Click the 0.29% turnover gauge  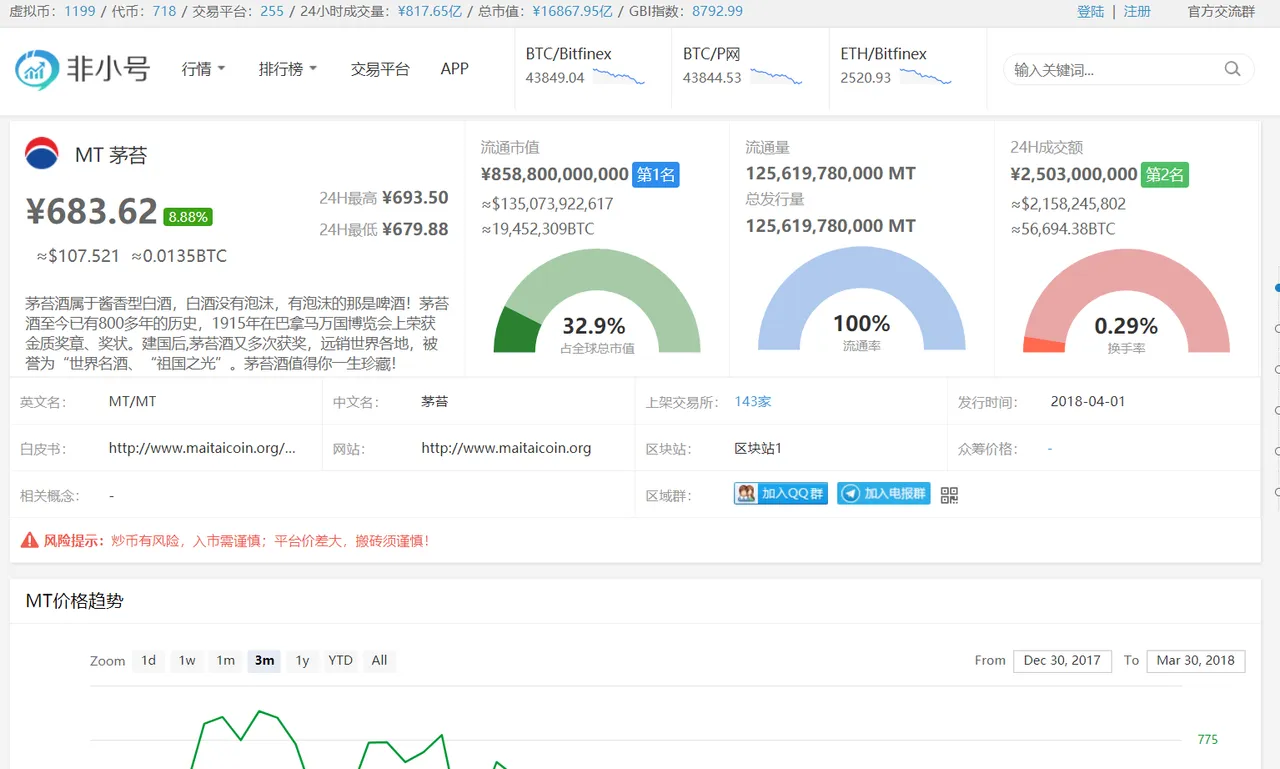point(1126,301)
